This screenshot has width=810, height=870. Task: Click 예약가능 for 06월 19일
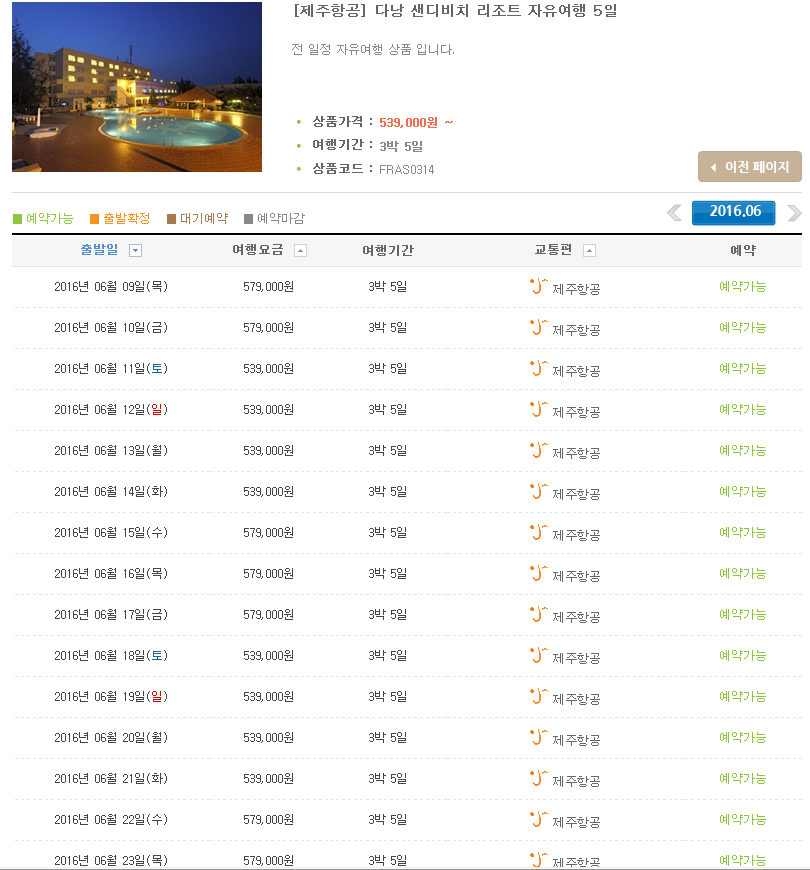click(742, 697)
